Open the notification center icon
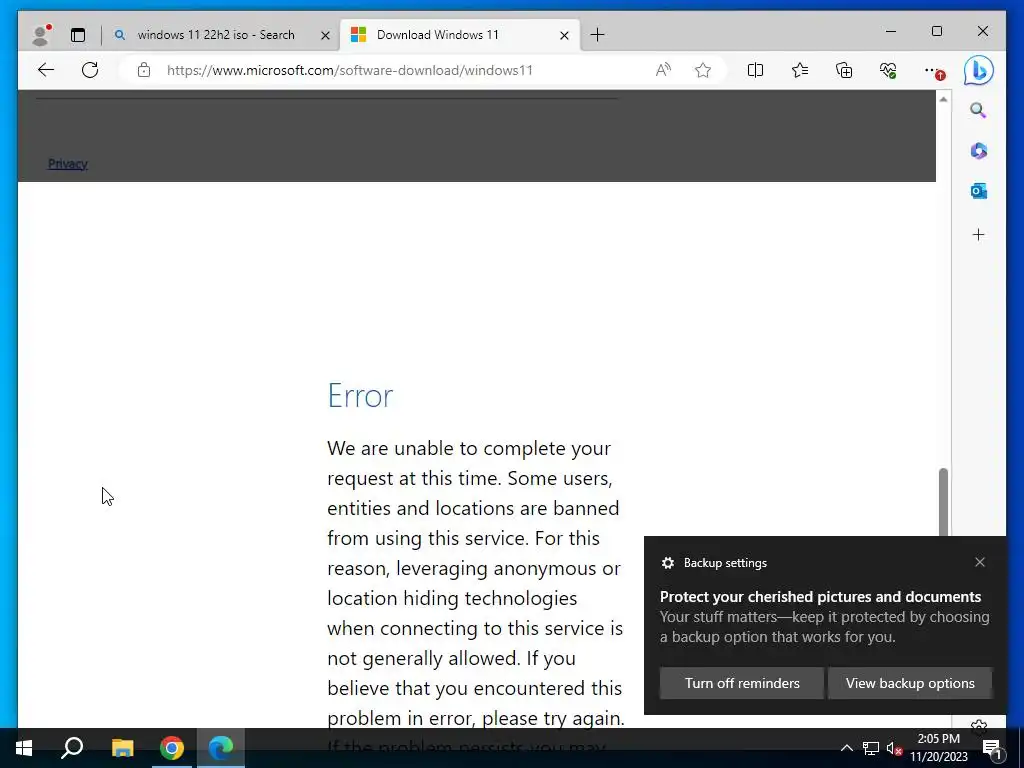This screenshot has width=1024, height=768. pos(992,749)
